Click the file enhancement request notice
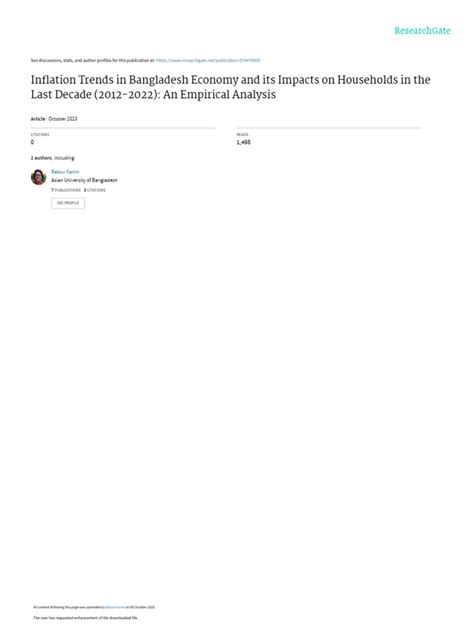This screenshot has height=632, width=474. tap(85, 618)
